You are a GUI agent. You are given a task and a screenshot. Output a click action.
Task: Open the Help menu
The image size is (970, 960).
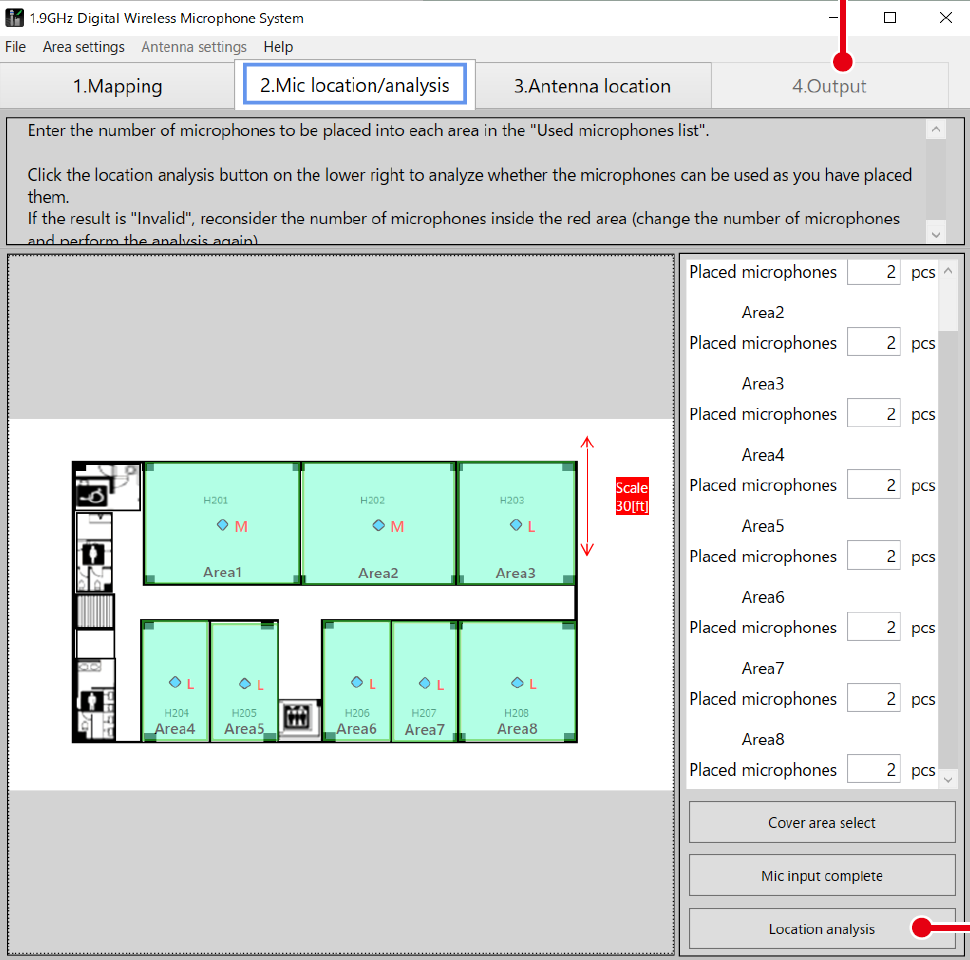pos(277,47)
